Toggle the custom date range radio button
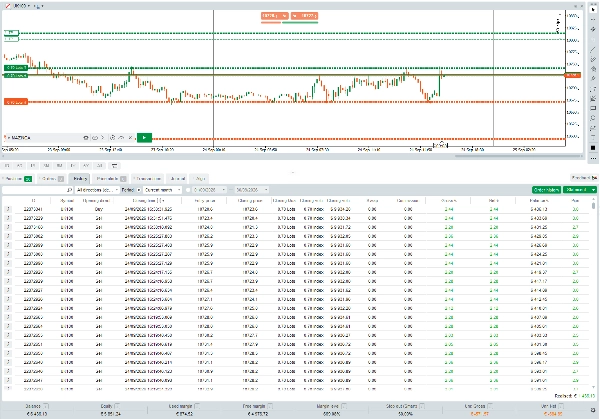This screenshot has height=419, width=600. 188,190
